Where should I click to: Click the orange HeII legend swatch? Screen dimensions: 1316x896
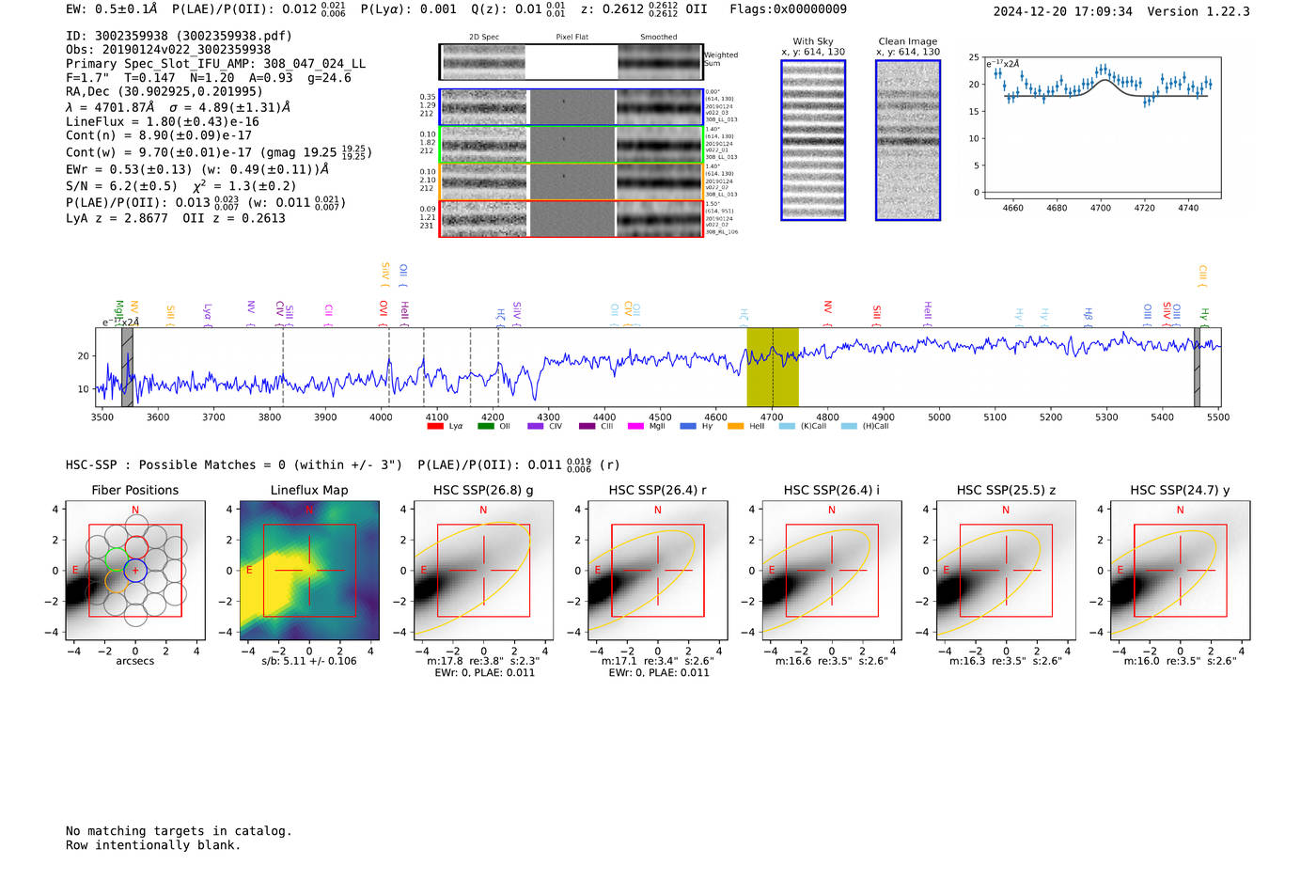coord(735,426)
